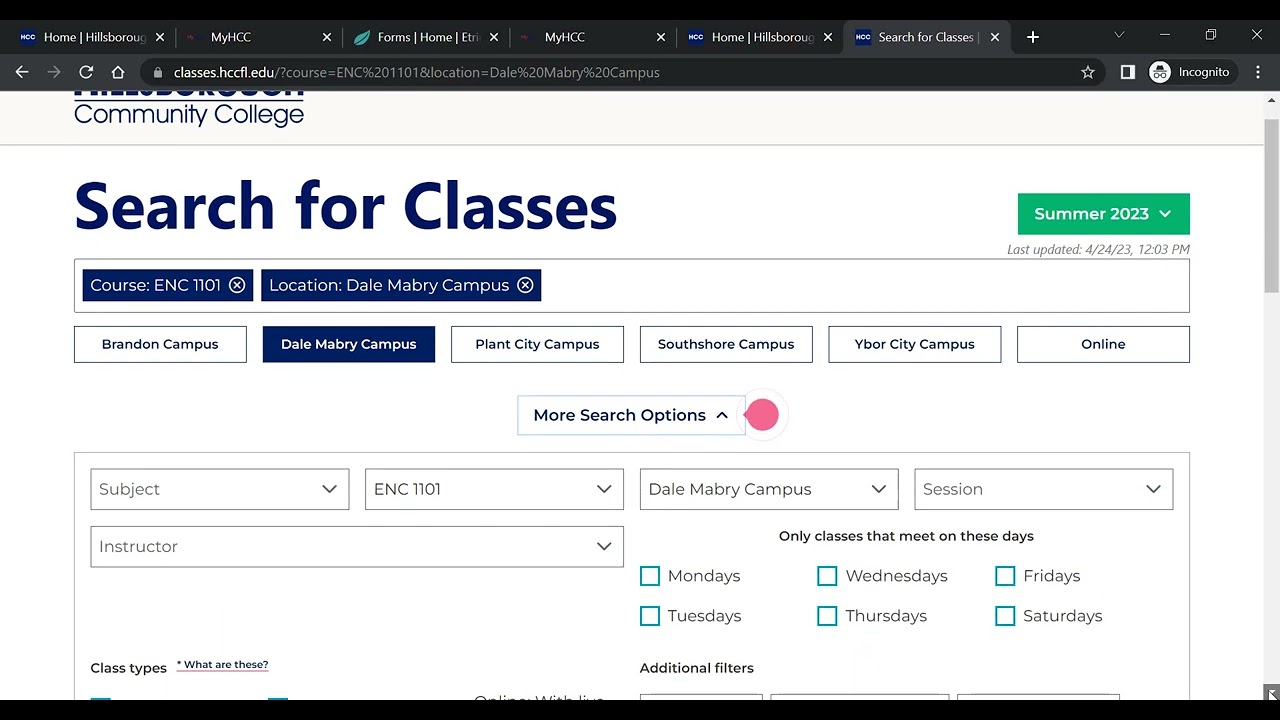Toggle the browser side panel icon
The height and width of the screenshot is (720, 1280).
coord(1128,72)
